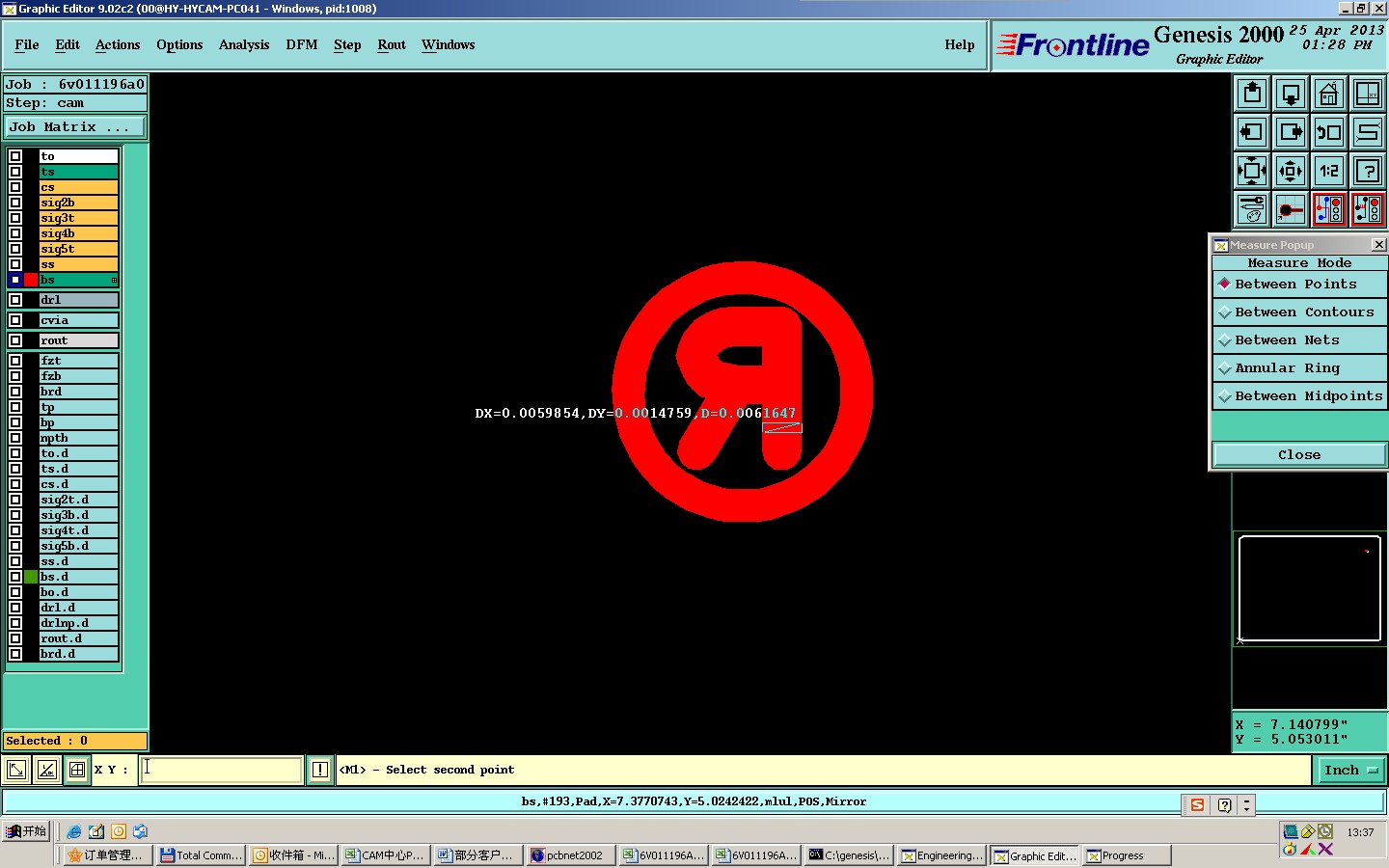Toggle the 'ts' layer checkbox

(x=15, y=172)
